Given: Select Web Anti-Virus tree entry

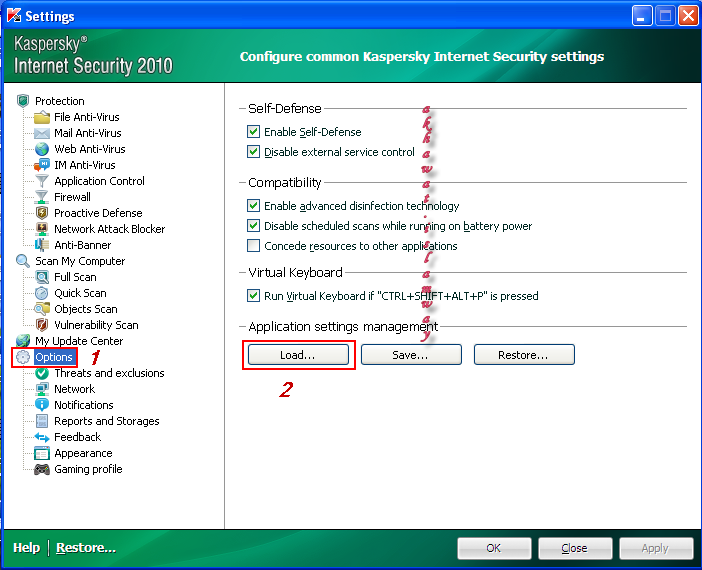Looking at the screenshot, I should pyautogui.click(x=90, y=149).
